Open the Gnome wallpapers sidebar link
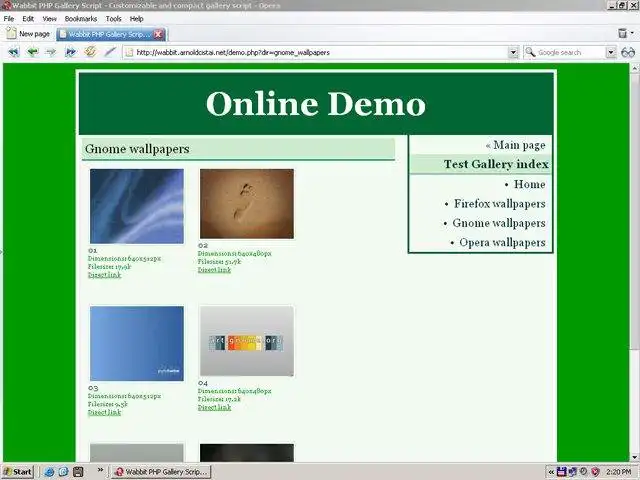This screenshot has width=640, height=480. pos(499,223)
